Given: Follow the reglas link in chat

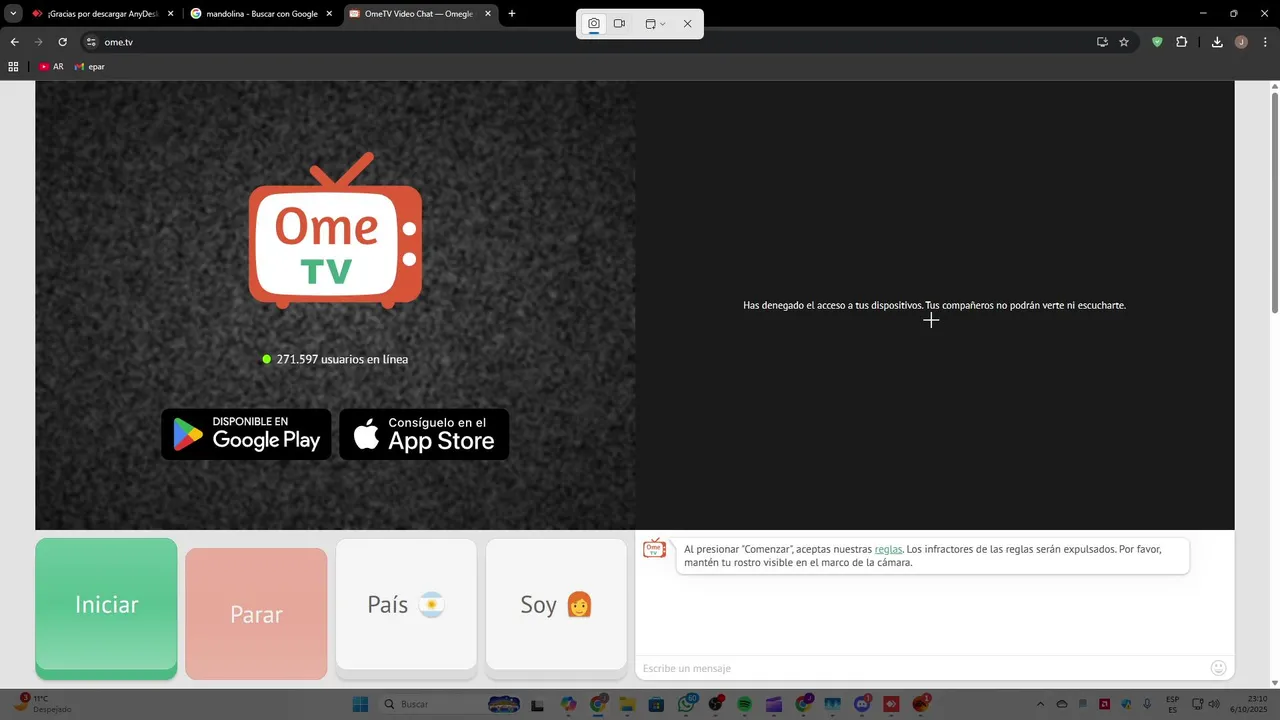Looking at the screenshot, I should coord(888,549).
